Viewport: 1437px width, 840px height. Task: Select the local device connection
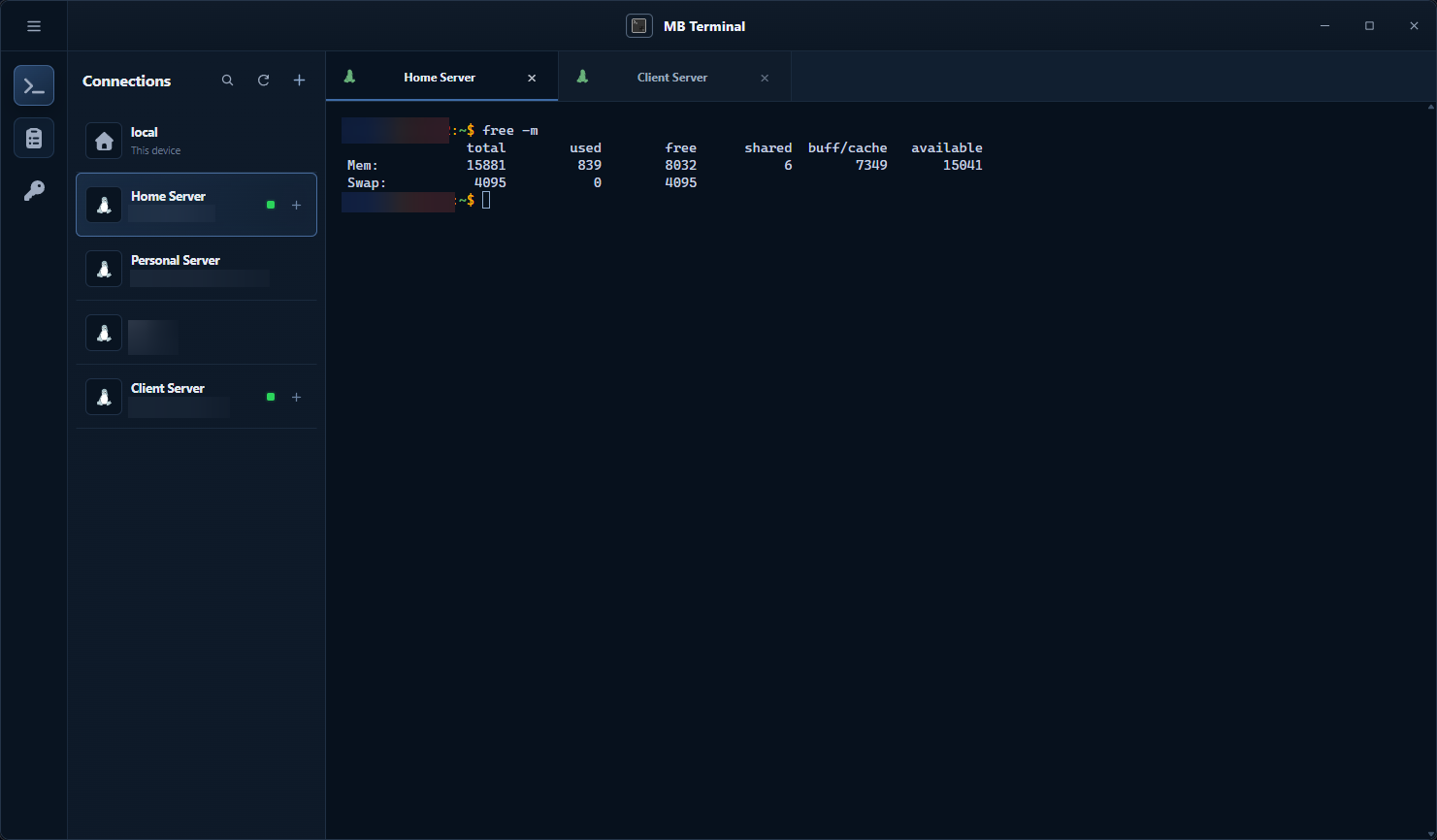[x=196, y=141]
